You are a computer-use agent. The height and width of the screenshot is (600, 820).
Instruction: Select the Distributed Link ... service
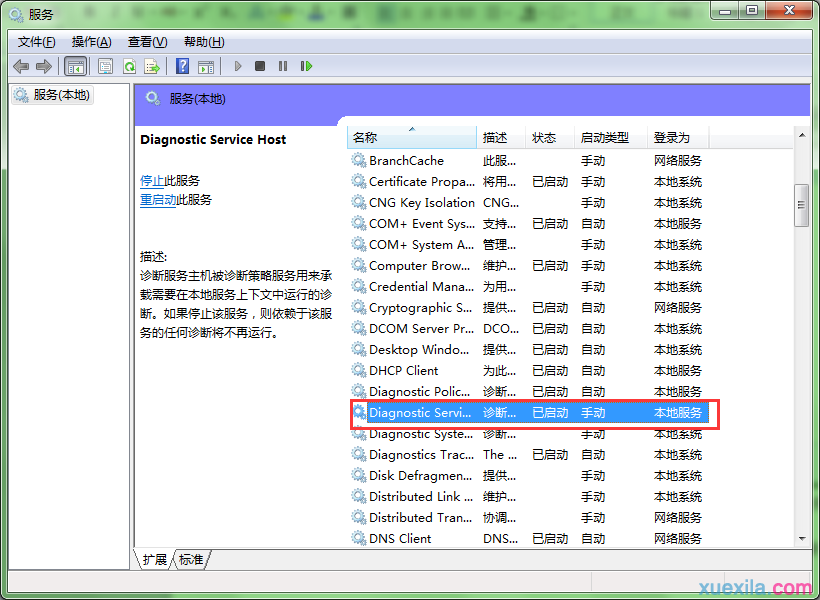tap(529, 496)
